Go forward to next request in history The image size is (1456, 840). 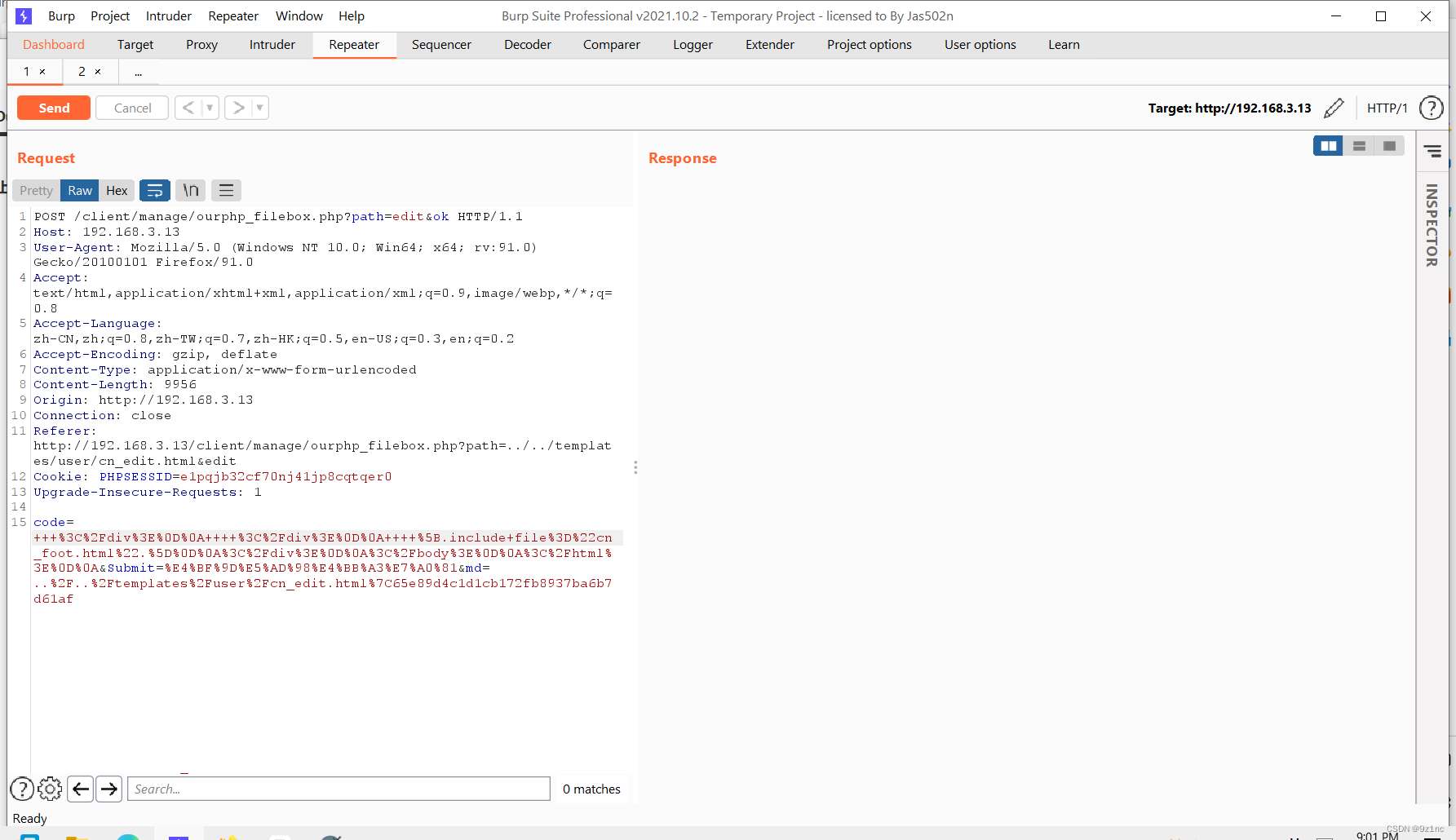pos(238,108)
